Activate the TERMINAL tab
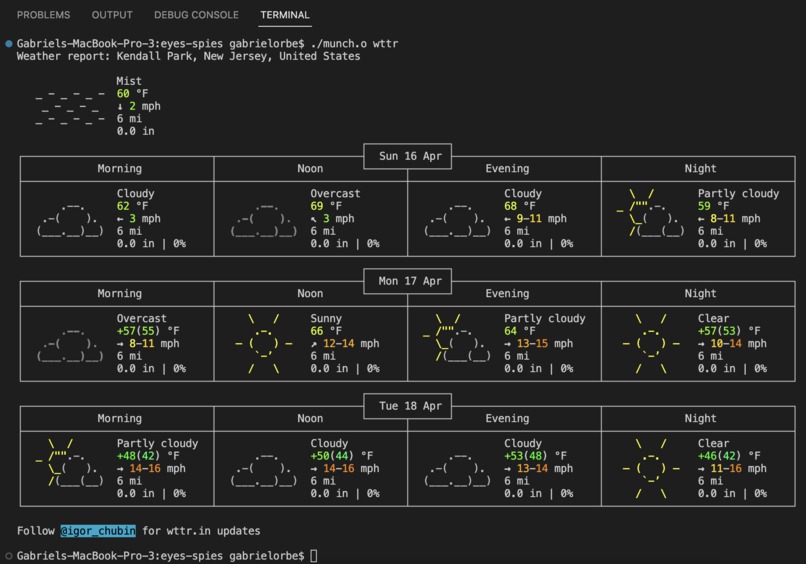The height and width of the screenshot is (564, 806). [x=285, y=15]
